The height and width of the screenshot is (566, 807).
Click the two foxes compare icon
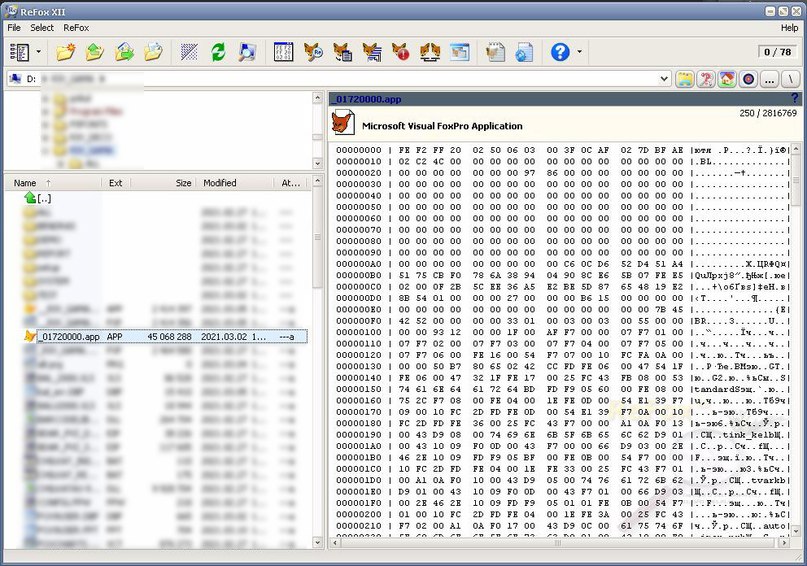430,52
